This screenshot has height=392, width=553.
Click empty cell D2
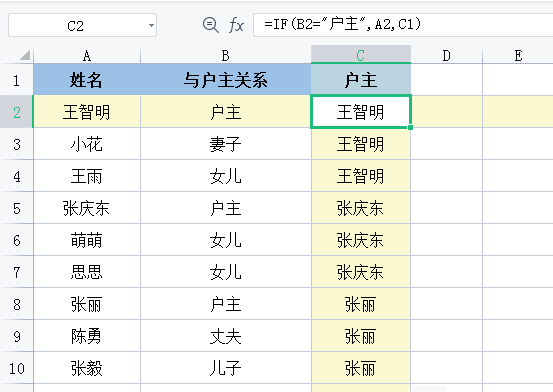(x=446, y=111)
